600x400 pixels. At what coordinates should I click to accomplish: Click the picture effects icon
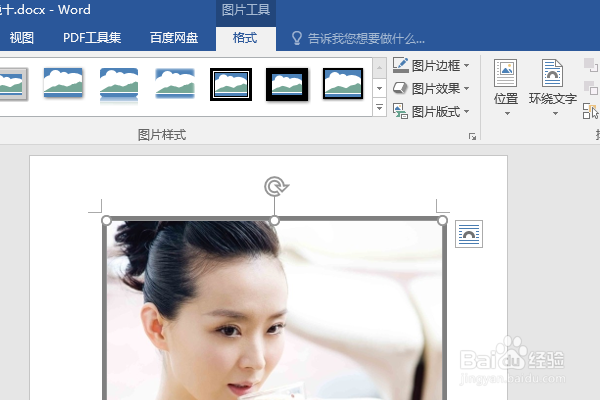[400, 88]
